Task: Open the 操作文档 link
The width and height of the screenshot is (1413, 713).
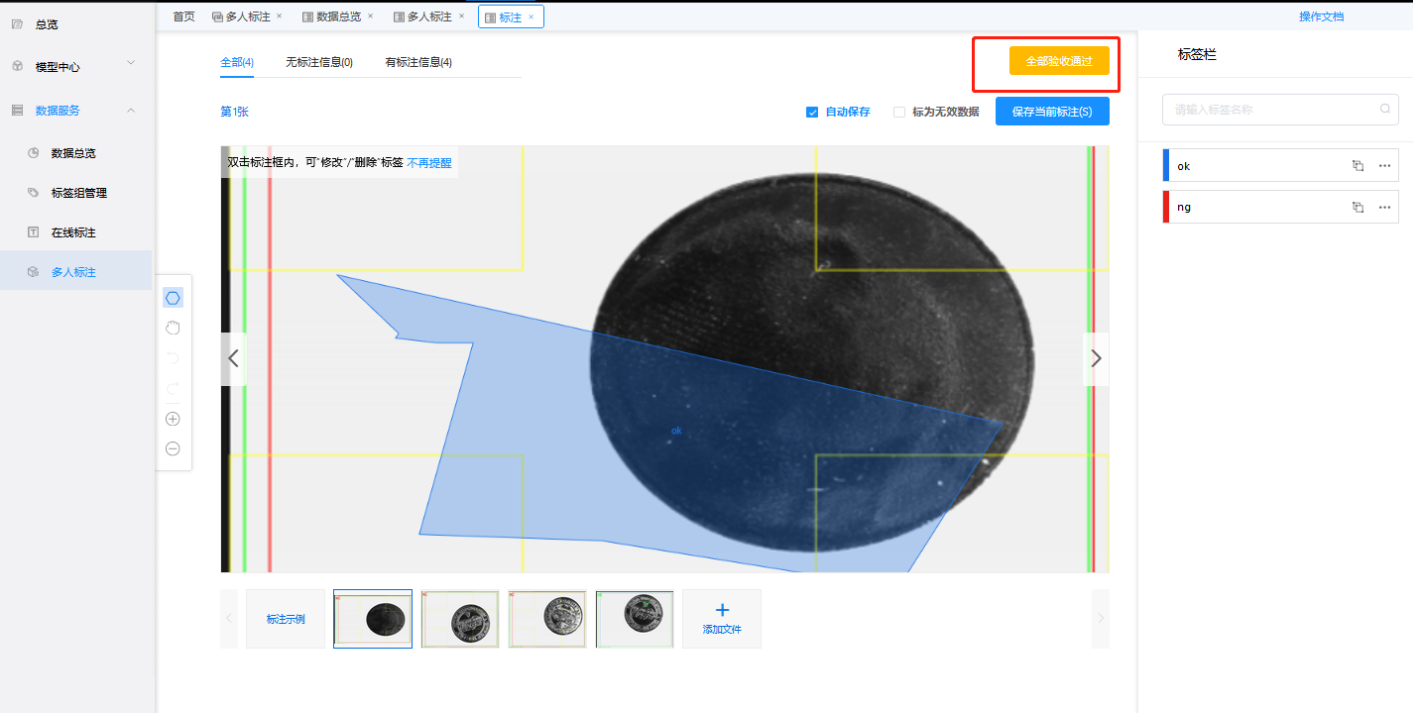Action: point(1321,17)
